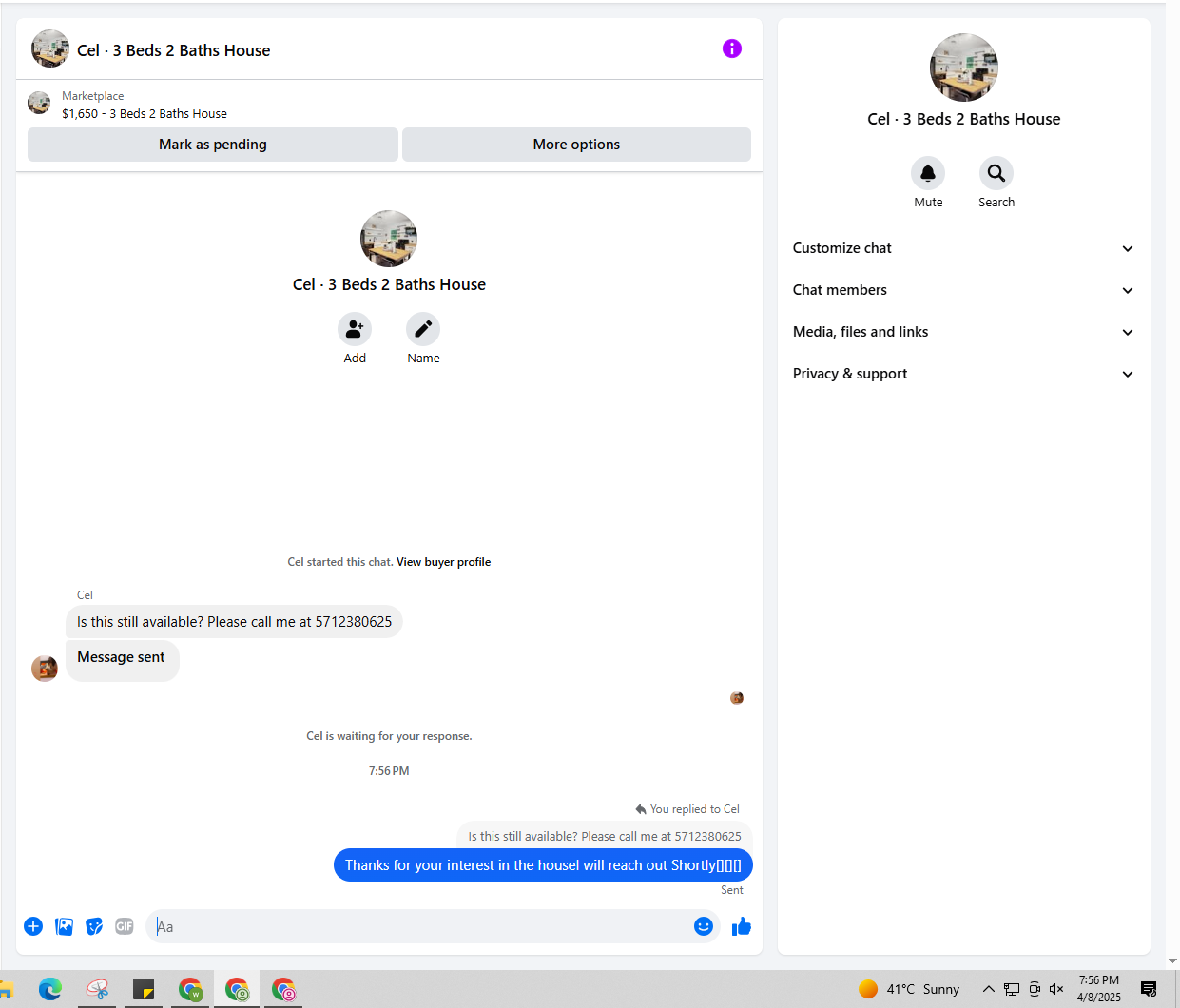Click the right panel chat title
The image size is (1180, 1008).
pyautogui.click(x=964, y=119)
